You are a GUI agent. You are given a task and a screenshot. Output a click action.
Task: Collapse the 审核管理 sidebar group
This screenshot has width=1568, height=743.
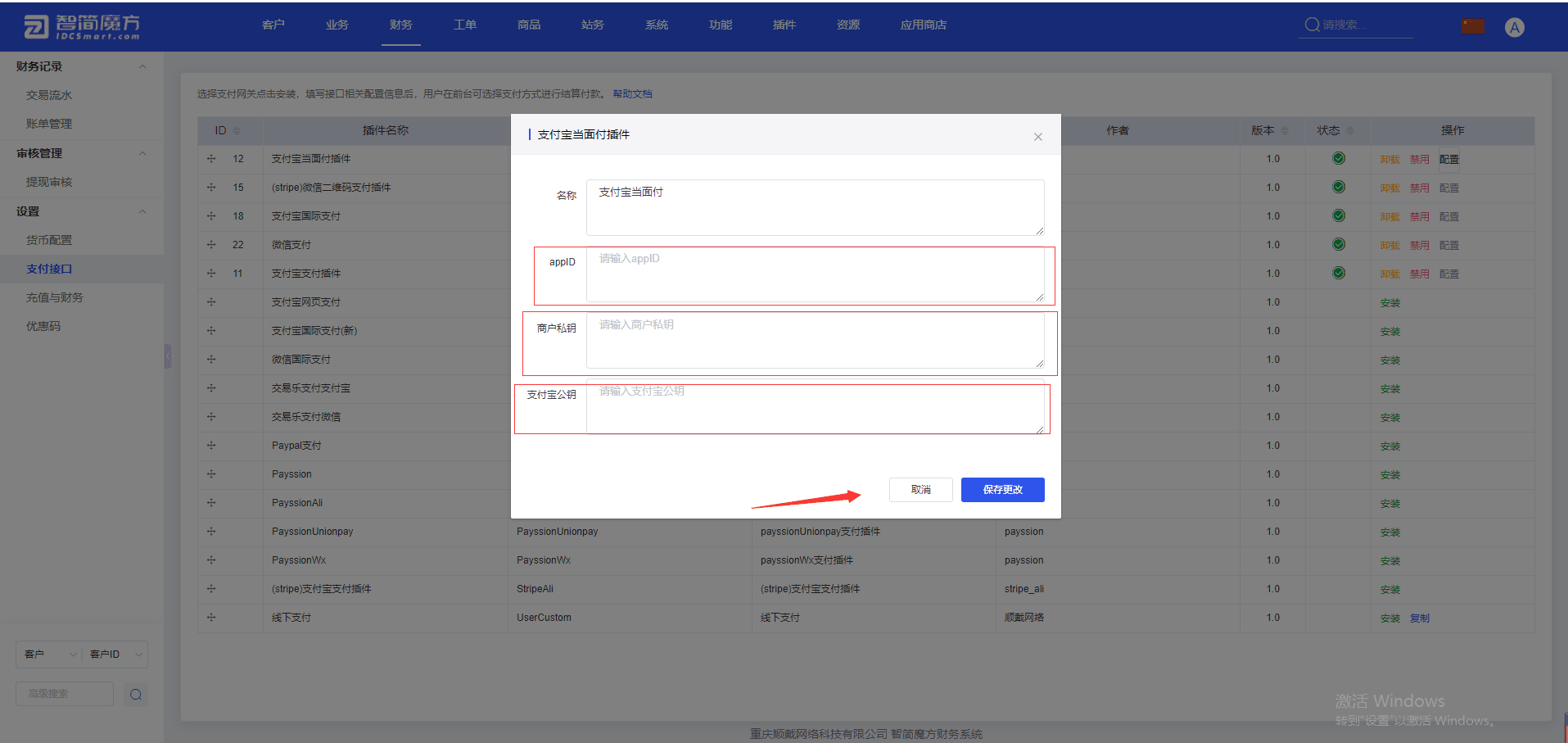[142, 153]
